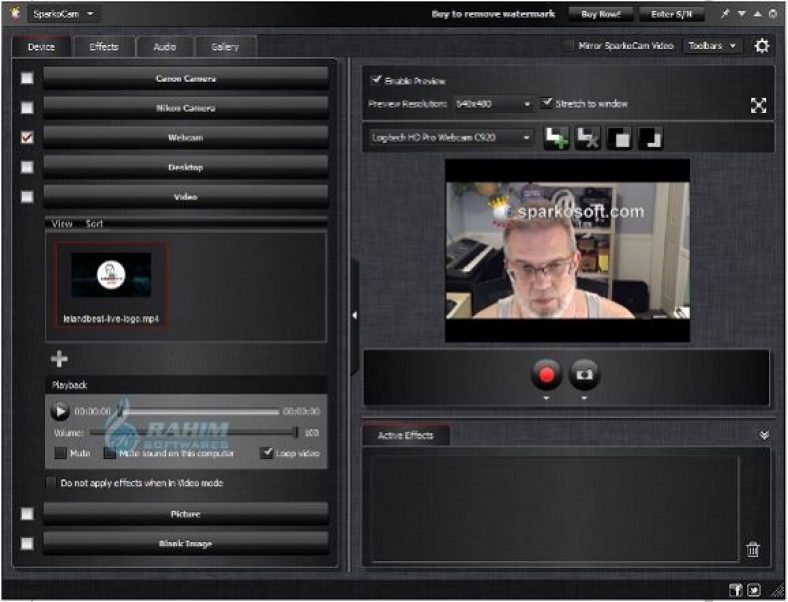This screenshot has width=788, height=602.
Task: Open the View menu in the video list
Action: (62, 224)
